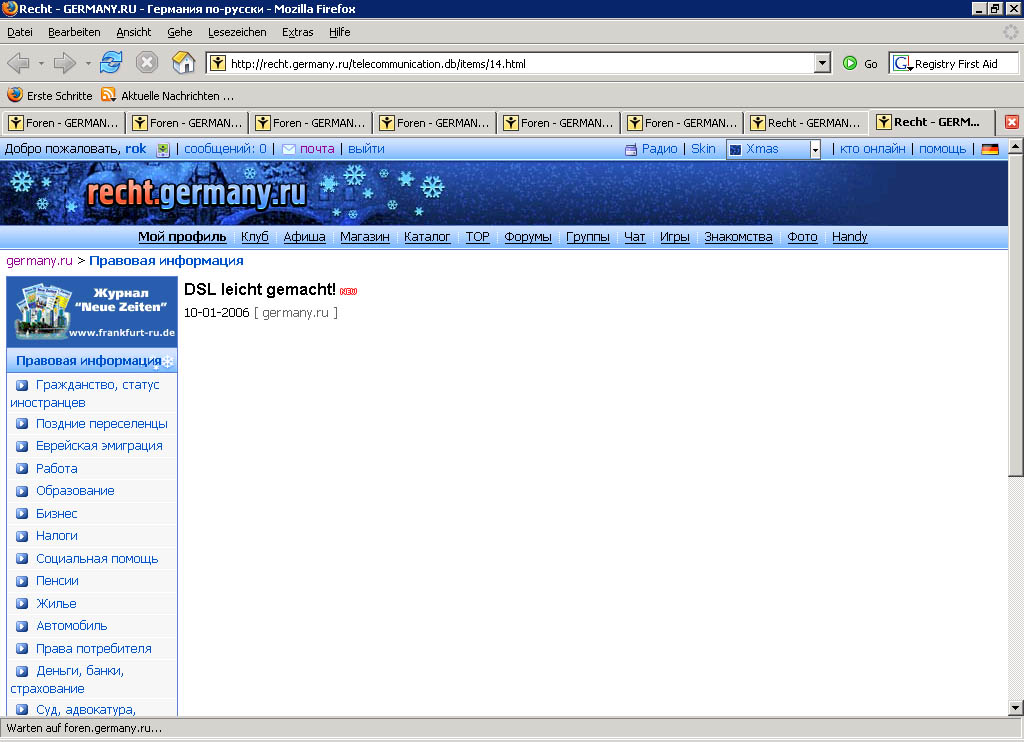The image size is (1024, 742).
Task: Click the arrow icon beside Пенсии
Action: 22,581
